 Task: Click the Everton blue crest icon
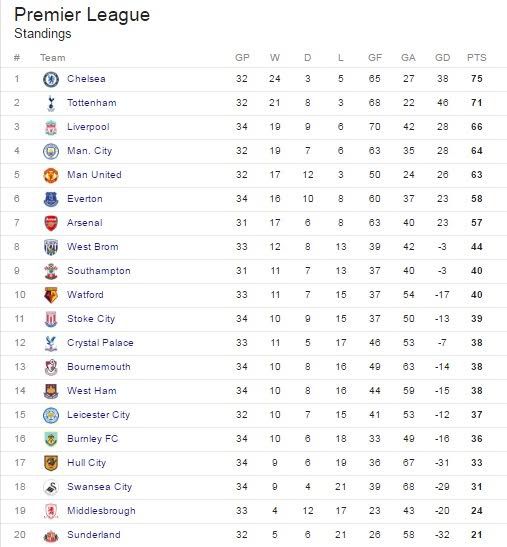[x=51, y=199]
